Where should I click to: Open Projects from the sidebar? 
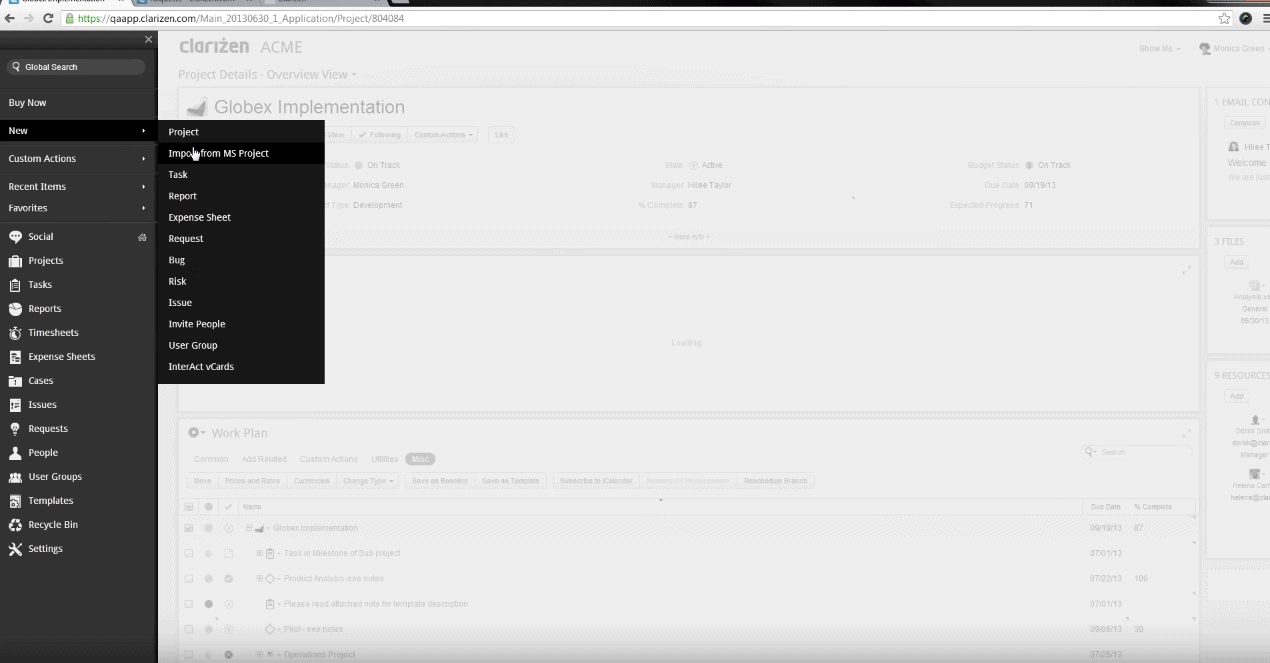pyautogui.click(x=45, y=261)
